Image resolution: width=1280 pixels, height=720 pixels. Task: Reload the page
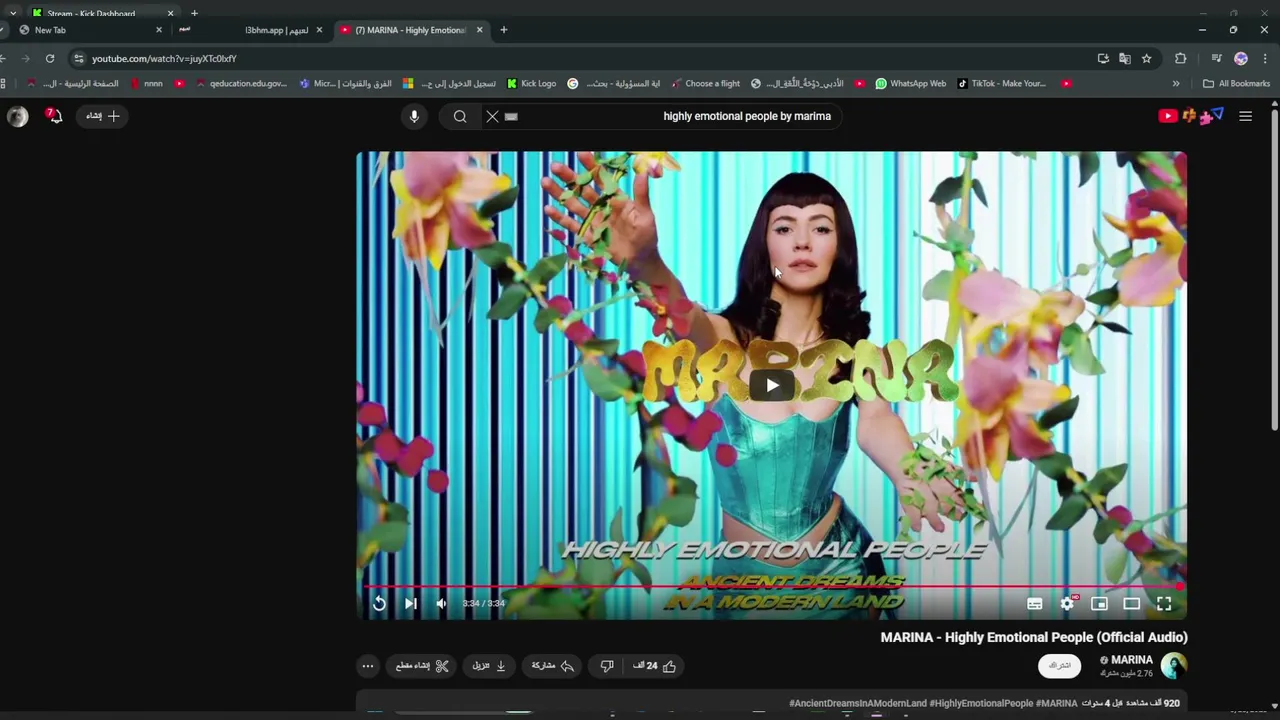tap(49, 58)
